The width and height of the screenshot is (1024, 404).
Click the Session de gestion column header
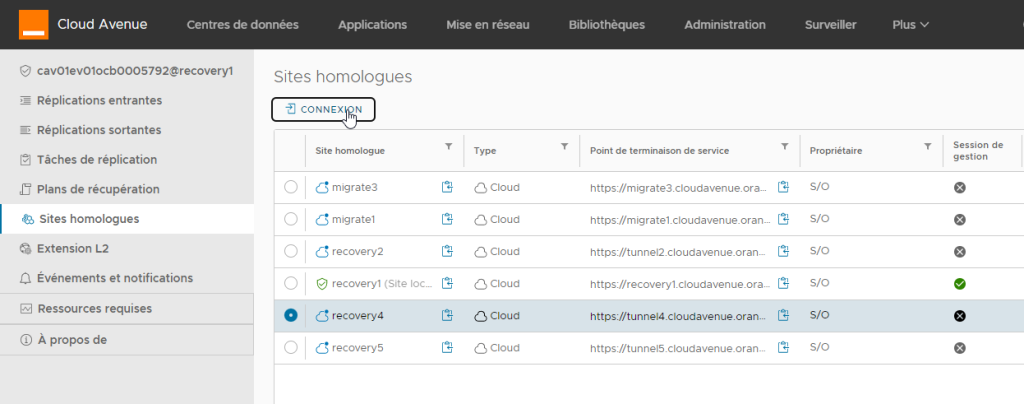tap(978, 151)
